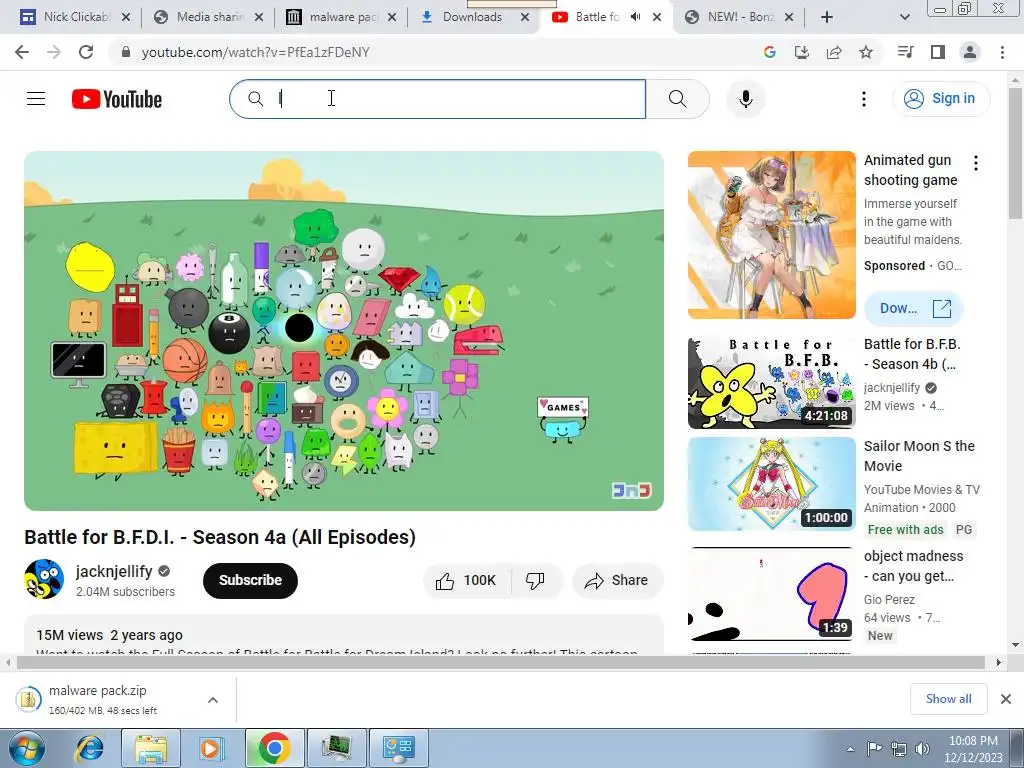Screen dimensions: 1024x768
Task: Click the URL in the address bar
Action: click(x=255, y=52)
